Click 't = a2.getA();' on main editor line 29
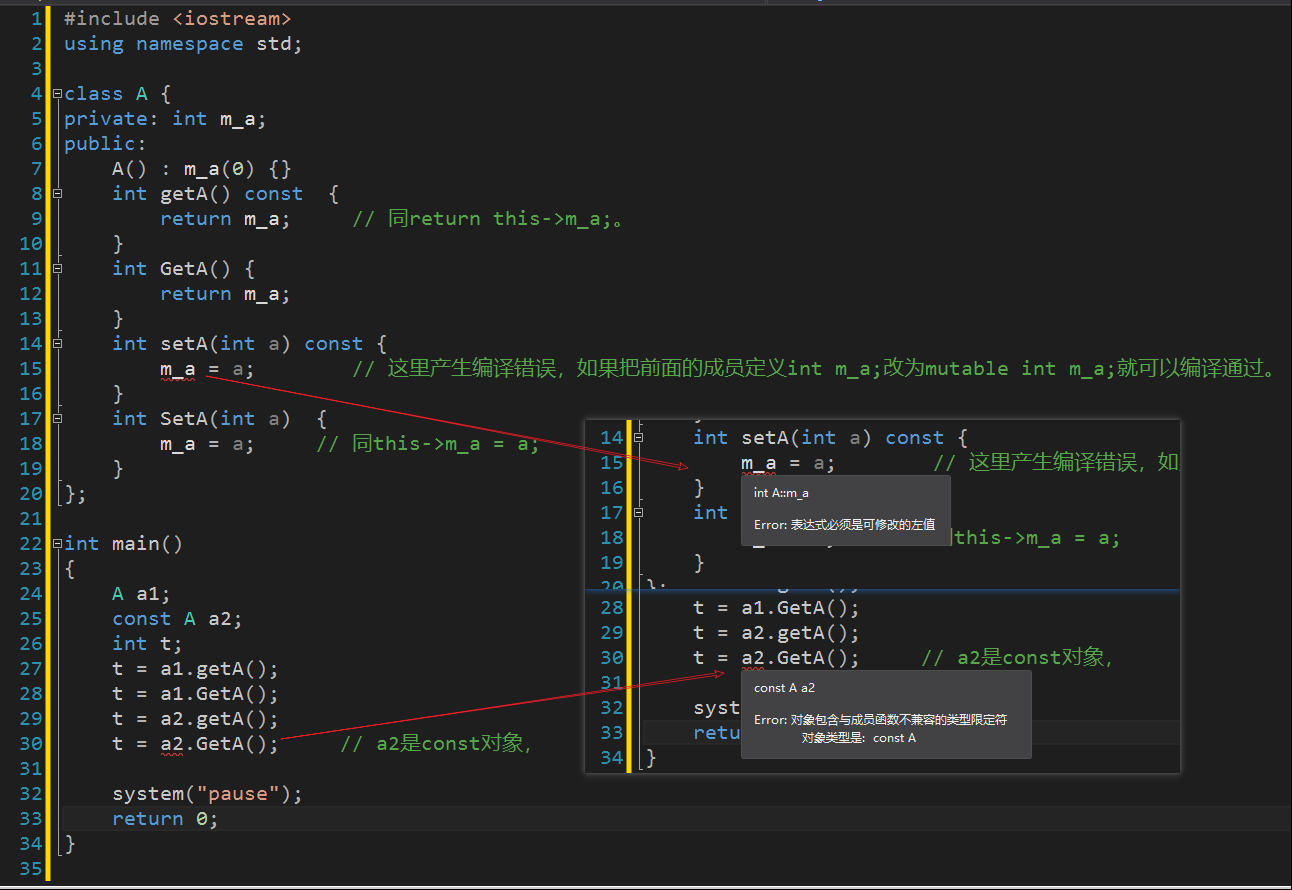The image size is (1292, 890). click(195, 718)
